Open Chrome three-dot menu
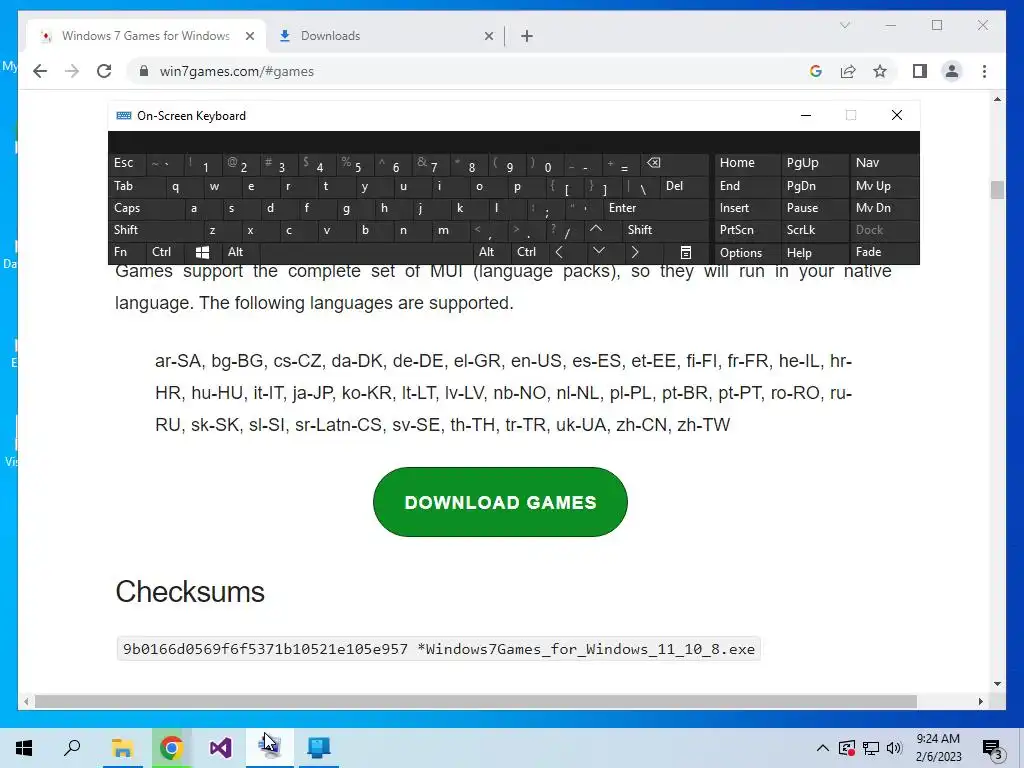The height and width of the screenshot is (768, 1024). coord(984,71)
